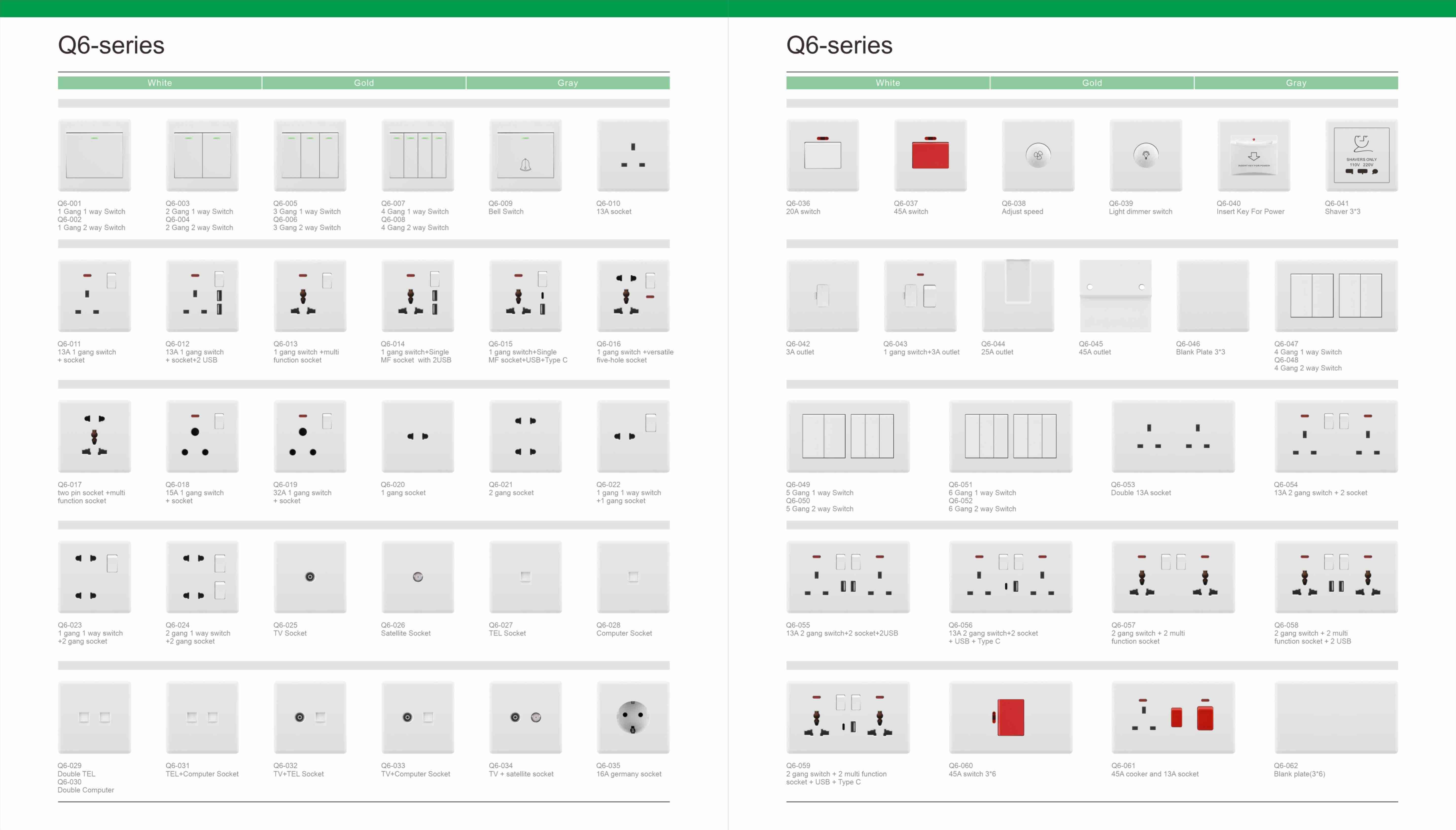The width and height of the screenshot is (1456, 830).
Task: Select the red Q6-037 45A switch image
Action: click(930, 155)
